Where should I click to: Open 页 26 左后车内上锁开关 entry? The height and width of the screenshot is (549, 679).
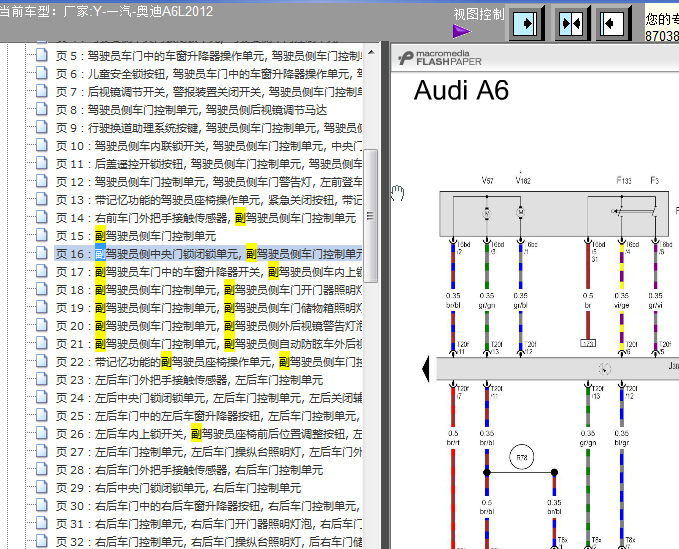[x=209, y=434]
